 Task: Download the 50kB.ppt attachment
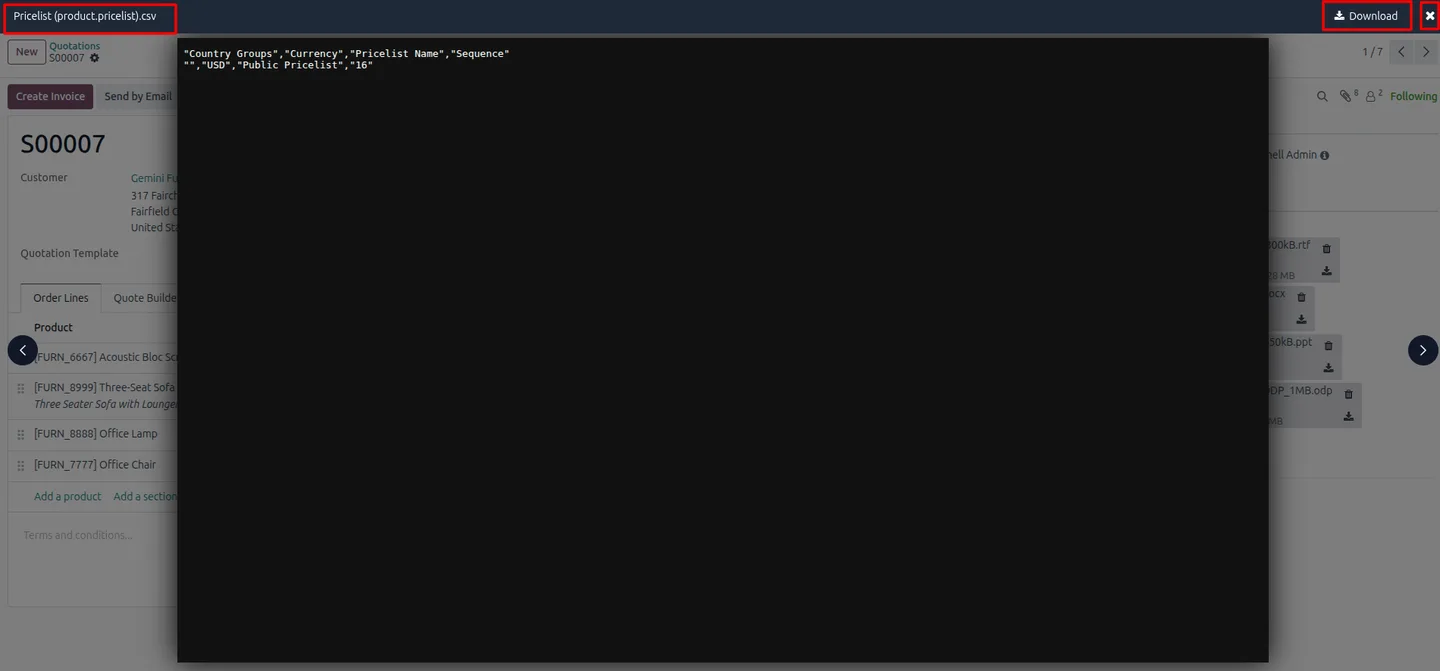[x=1329, y=368]
